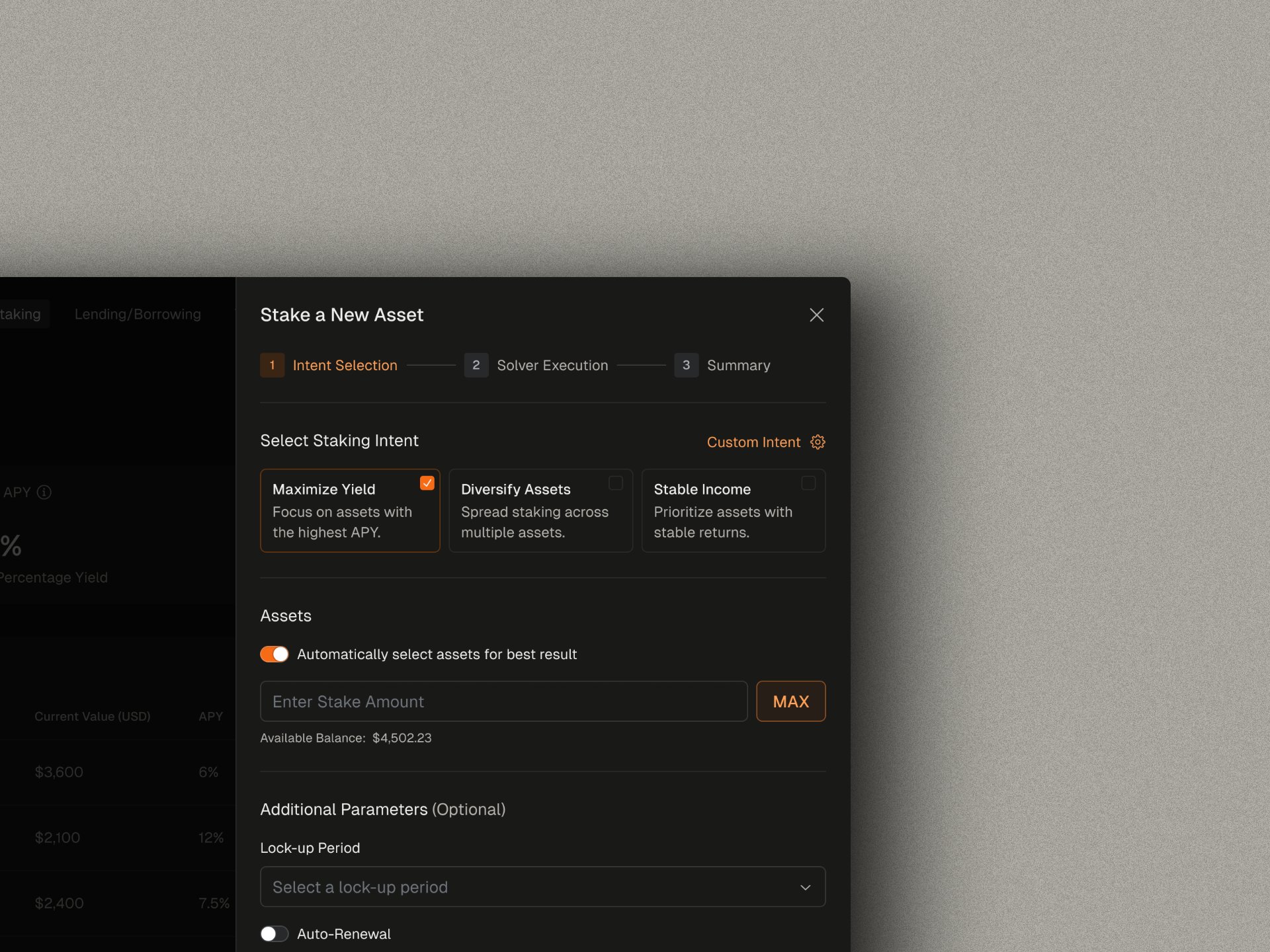Click step 3 number badge

click(686, 365)
